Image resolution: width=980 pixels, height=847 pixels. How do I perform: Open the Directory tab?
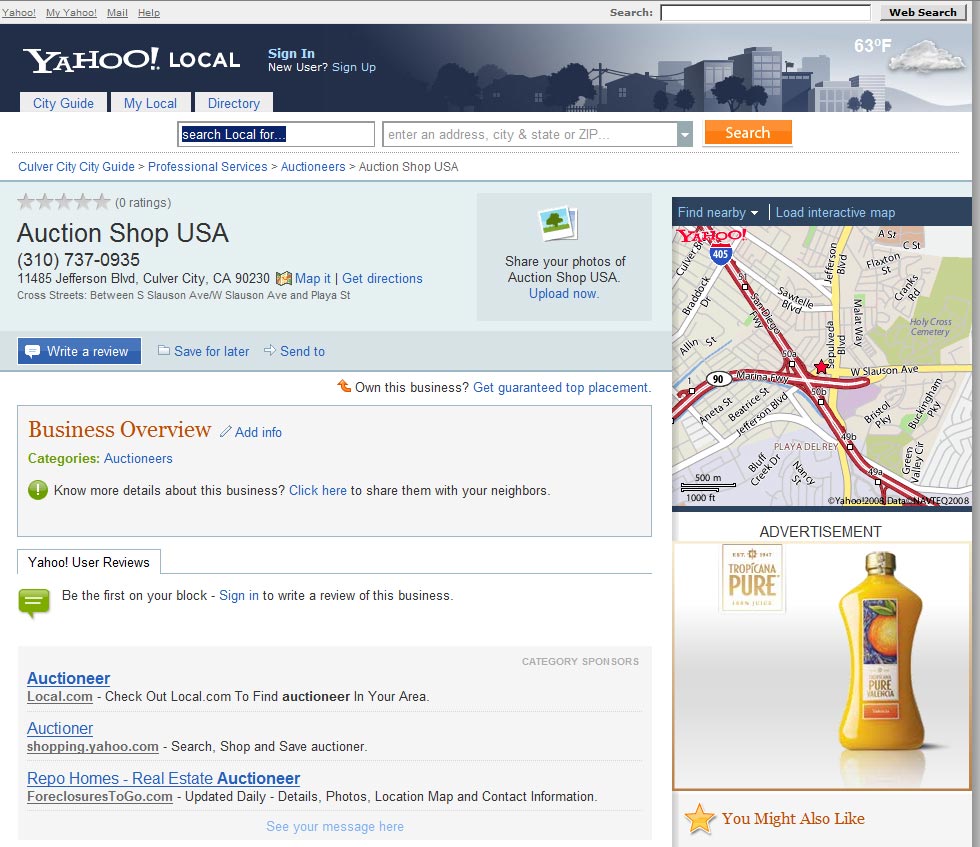pyautogui.click(x=234, y=103)
